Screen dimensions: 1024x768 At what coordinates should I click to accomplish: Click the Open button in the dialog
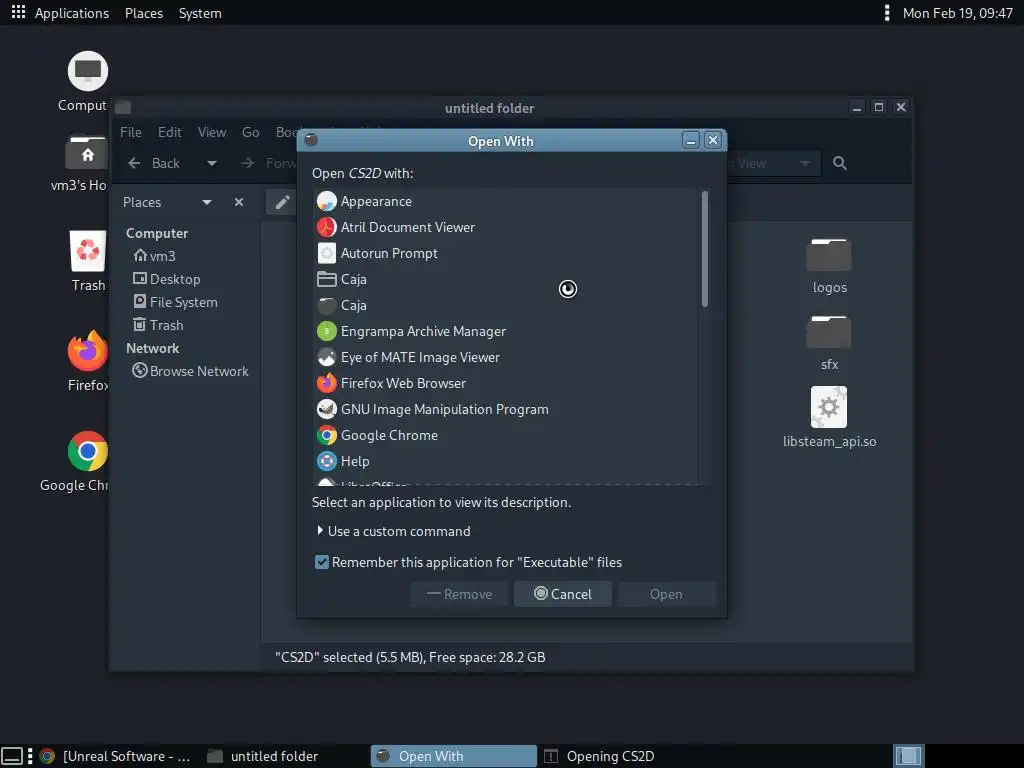pyautogui.click(x=667, y=594)
